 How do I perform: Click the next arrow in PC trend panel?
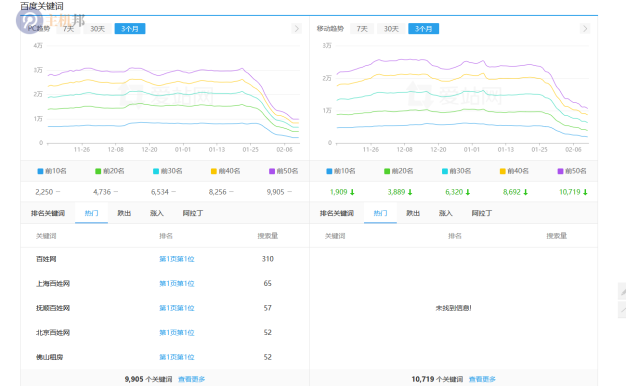(296, 29)
